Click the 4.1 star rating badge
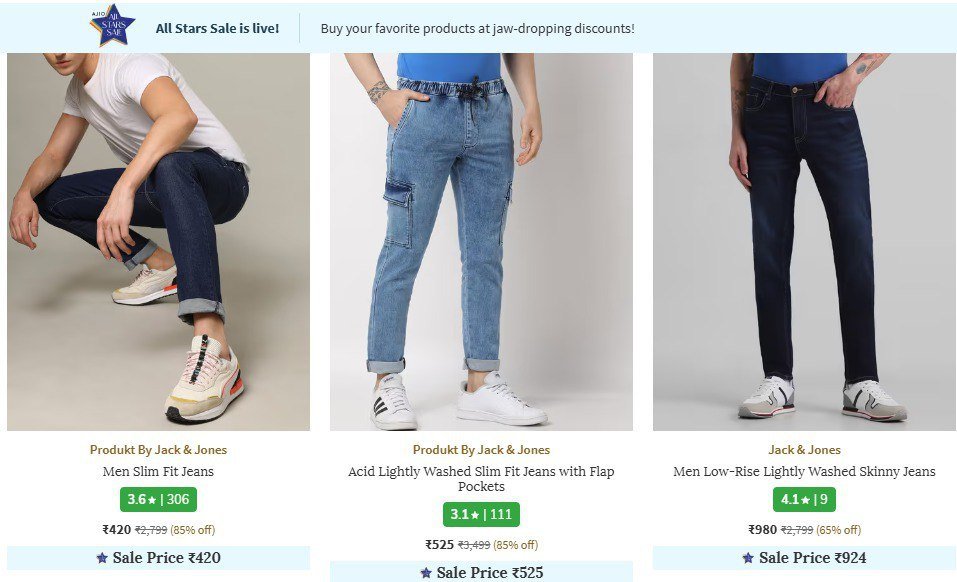Screen dimensions: 957x582 (804, 499)
